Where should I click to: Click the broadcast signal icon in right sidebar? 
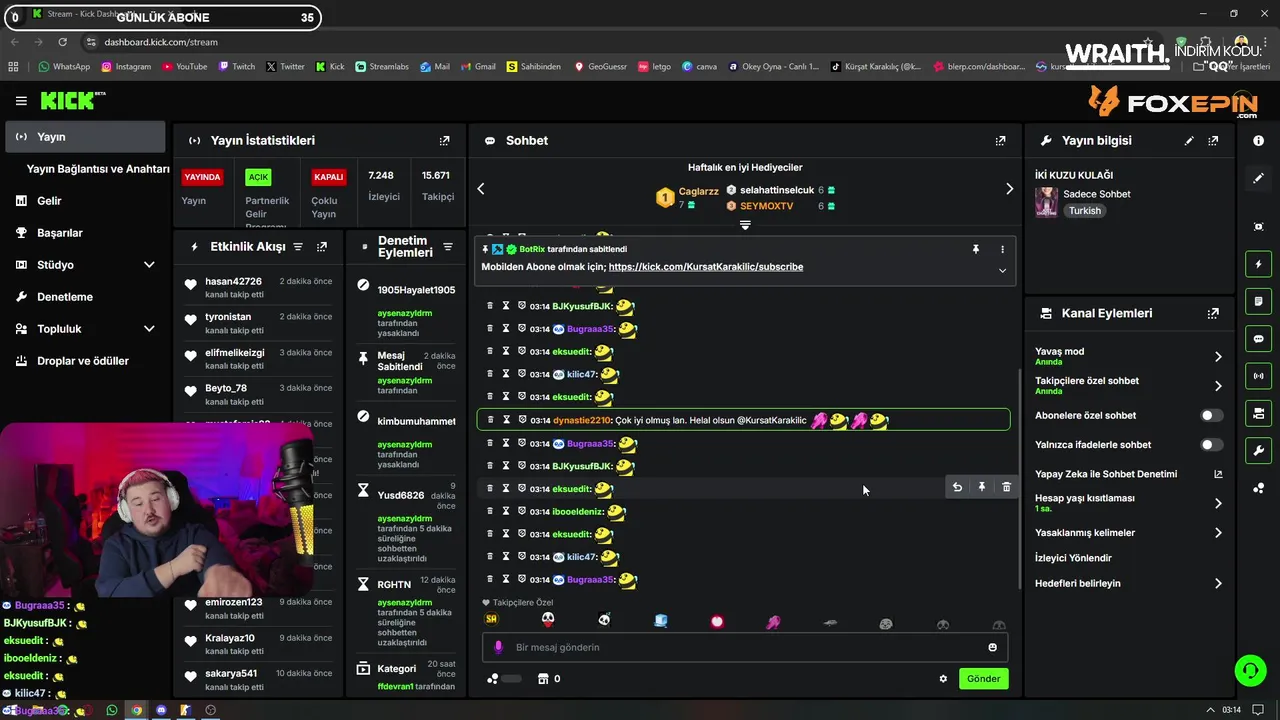click(1258, 376)
